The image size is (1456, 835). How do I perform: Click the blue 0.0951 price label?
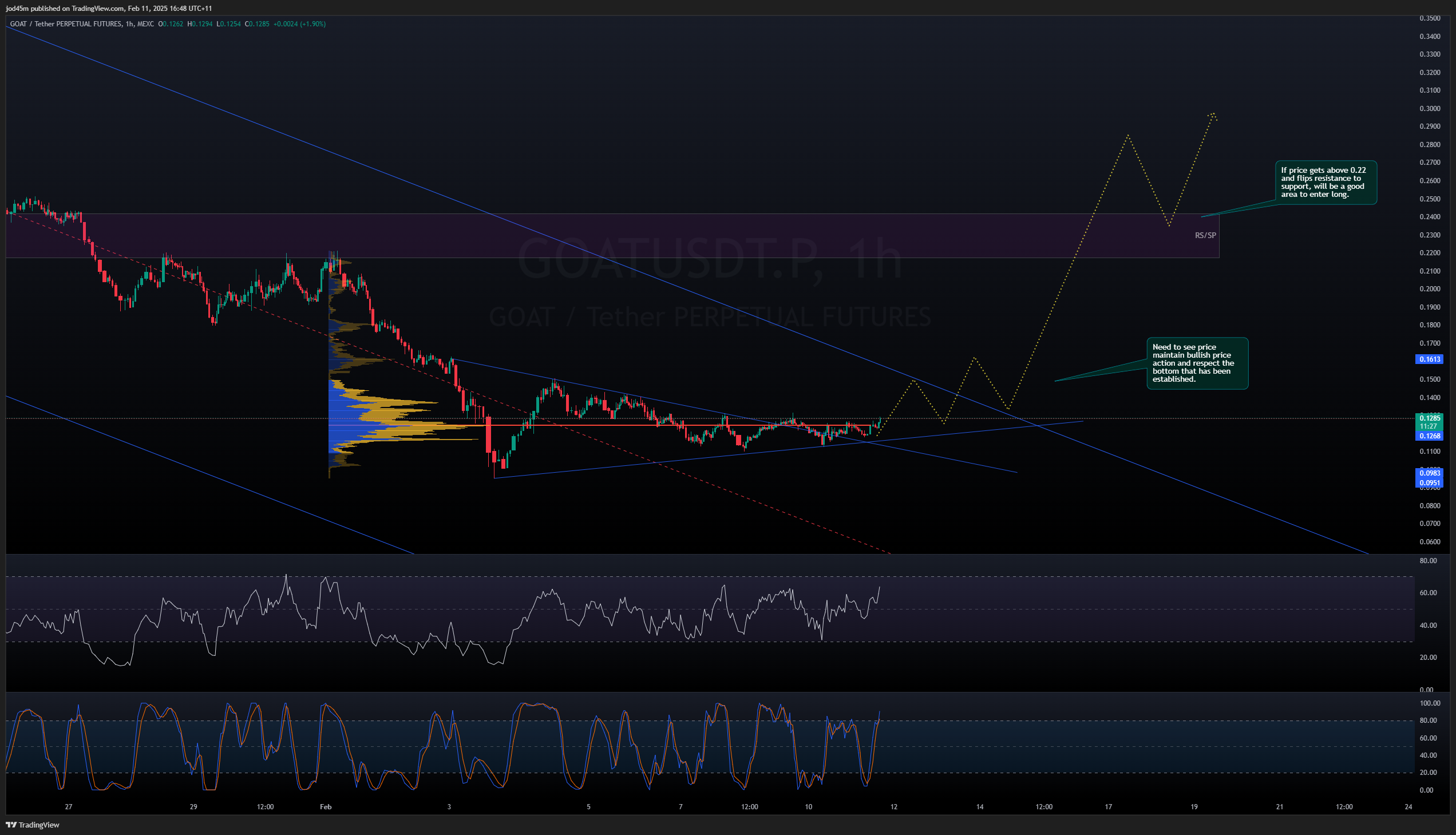tap(1430, 482)
